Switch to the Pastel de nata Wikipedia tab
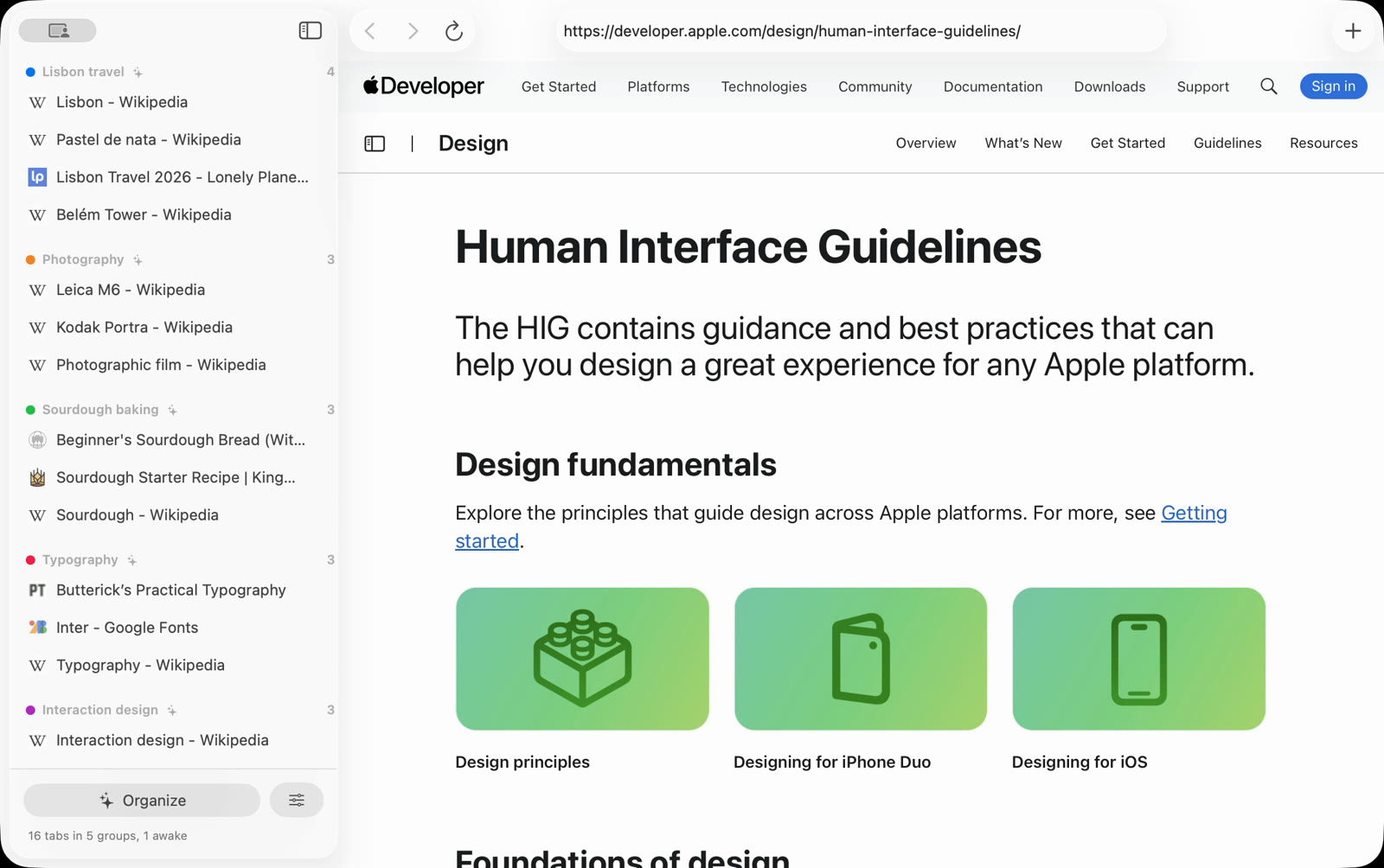1384x868 pixels. click(173, 140)
